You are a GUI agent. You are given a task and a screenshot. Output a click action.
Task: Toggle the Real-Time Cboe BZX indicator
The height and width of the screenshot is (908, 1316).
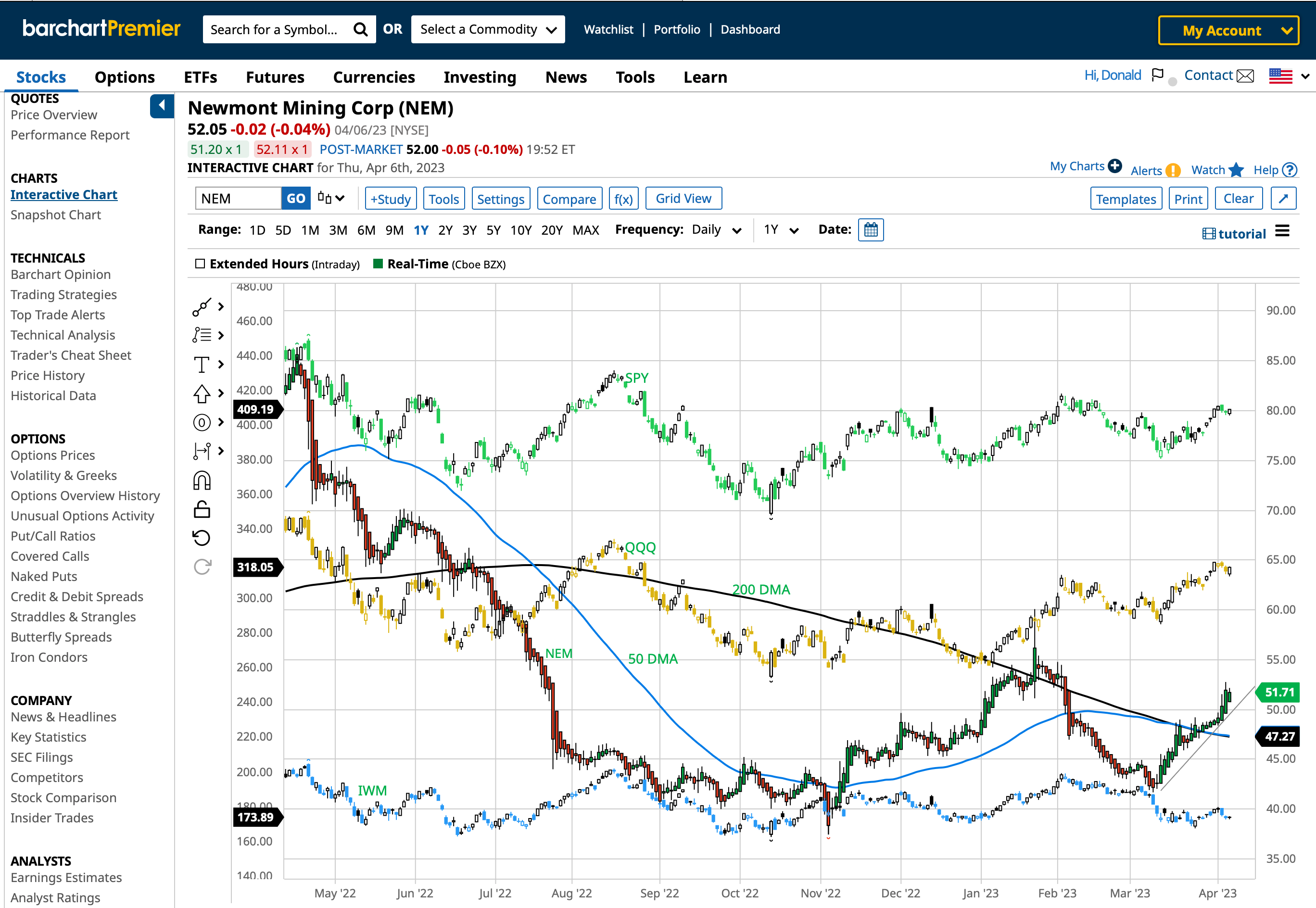click(x=378, y=264)
